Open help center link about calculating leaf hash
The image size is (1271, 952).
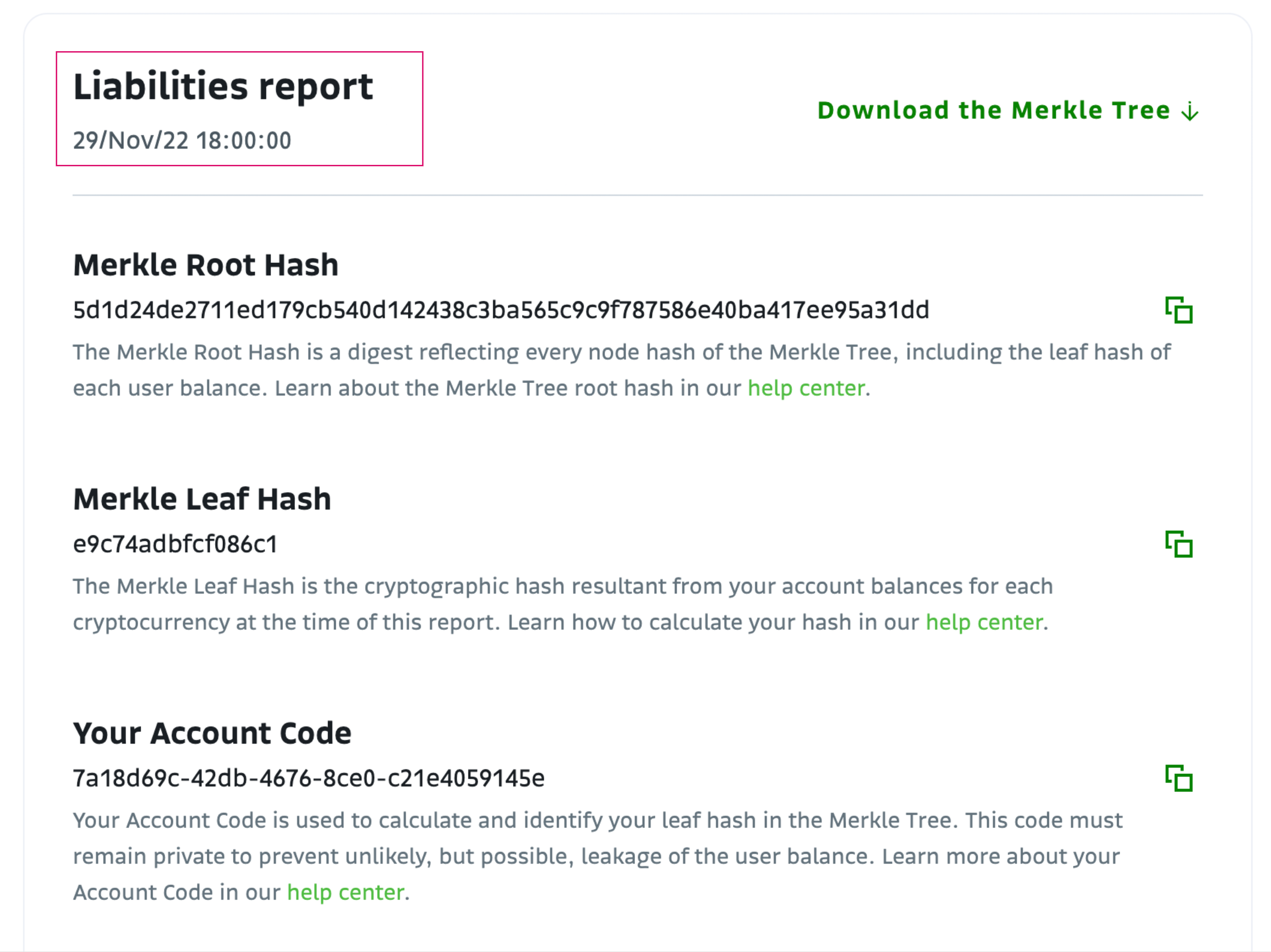pyautogui.click(x=984, y=622)
